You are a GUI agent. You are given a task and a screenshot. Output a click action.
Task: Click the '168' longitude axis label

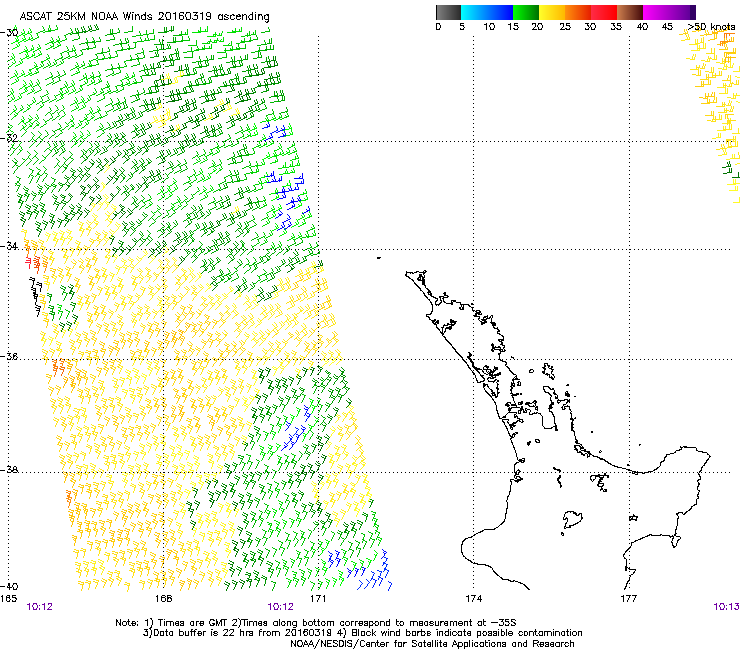[x=163, y=599]
